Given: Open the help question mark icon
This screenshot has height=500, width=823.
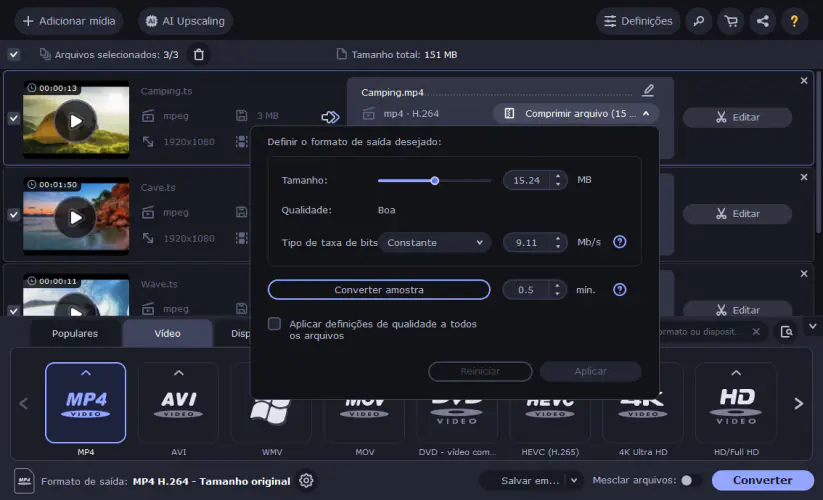Looking at the screenshot, I should tap(795, 21).
